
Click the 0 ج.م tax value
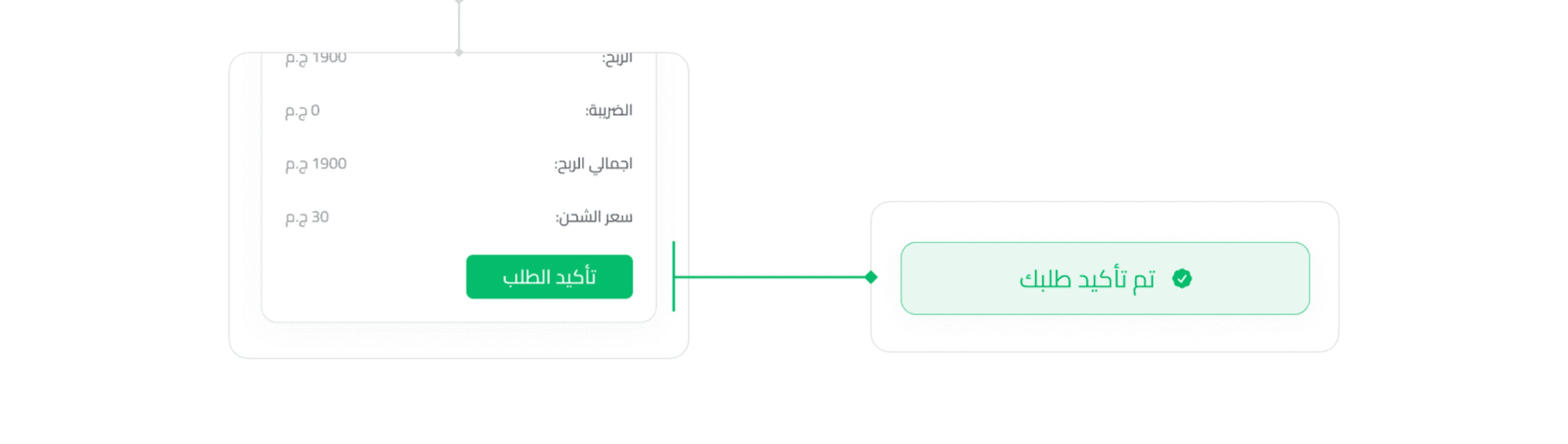[303, 111]
